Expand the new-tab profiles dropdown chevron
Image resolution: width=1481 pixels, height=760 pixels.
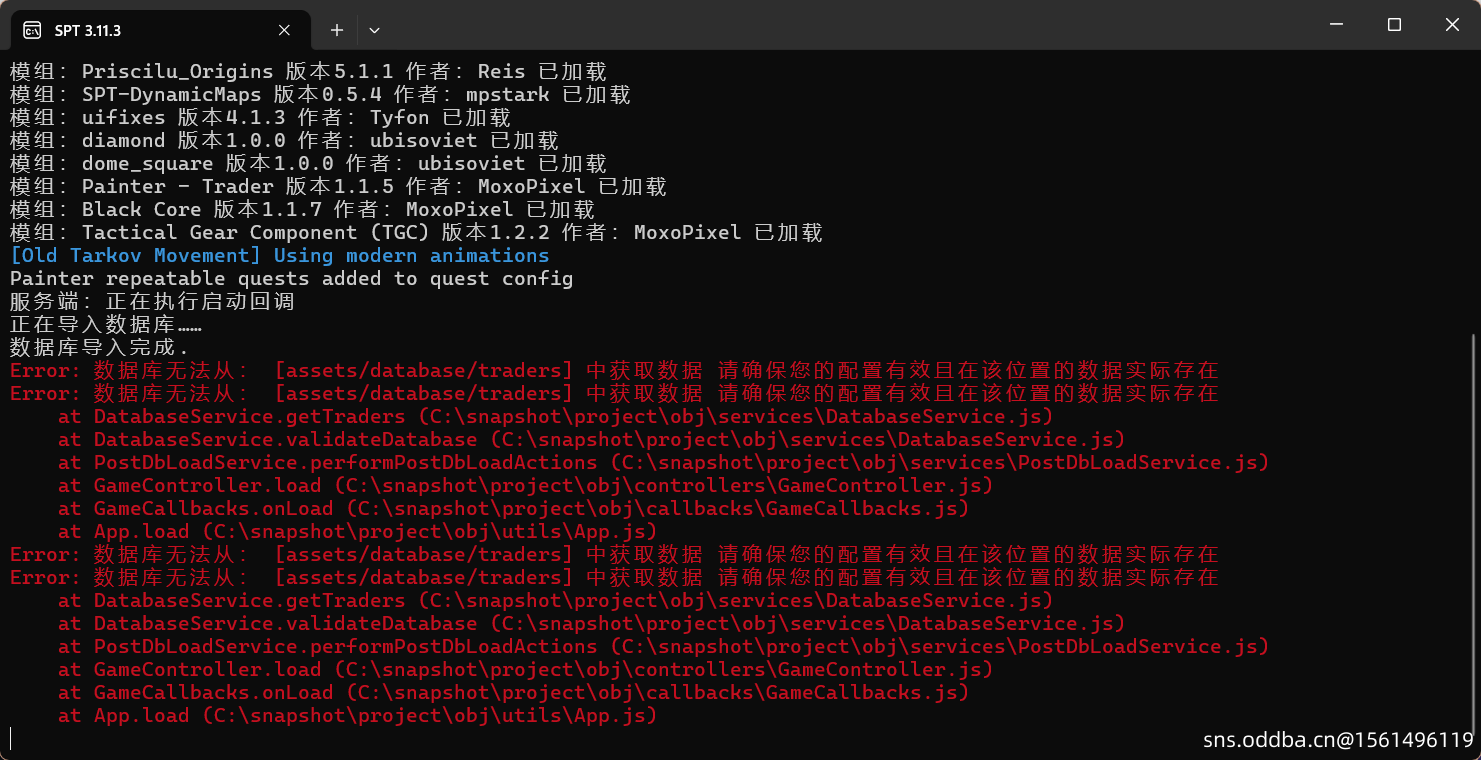click(x=374, y=30)
